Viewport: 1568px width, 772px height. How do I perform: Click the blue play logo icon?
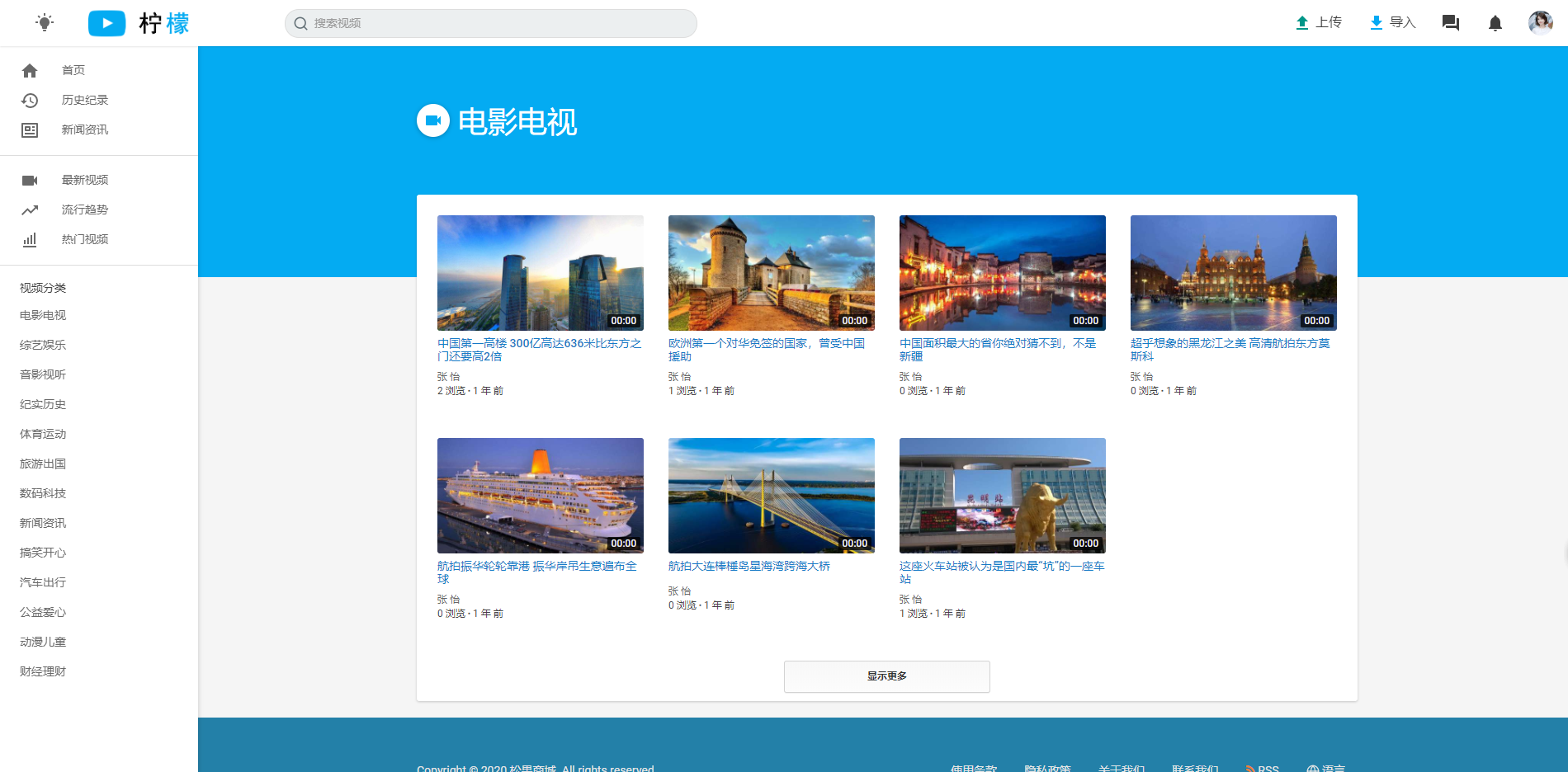coord(106,23)
